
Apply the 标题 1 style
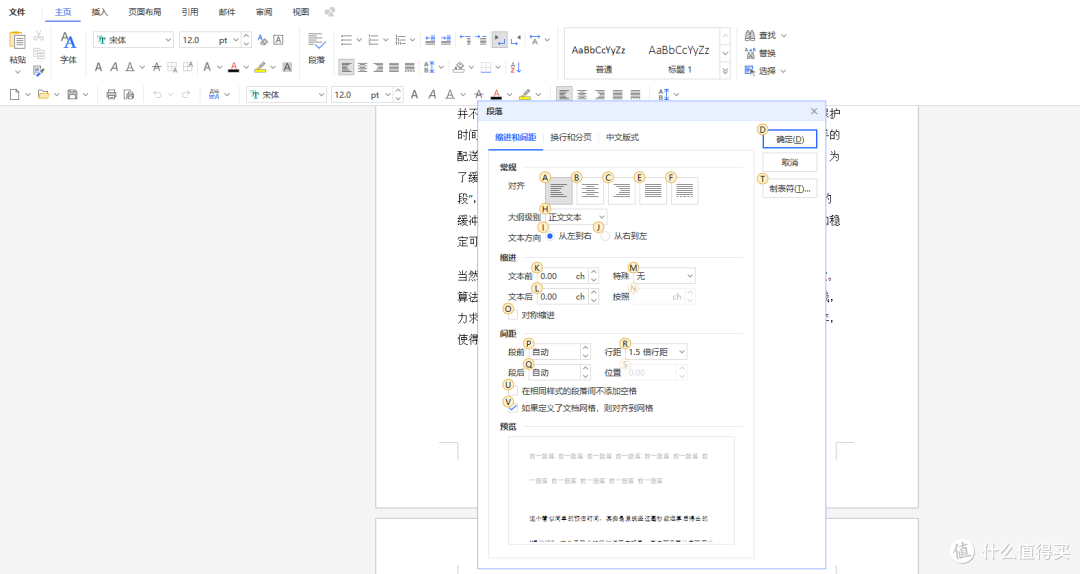point(678,57)
